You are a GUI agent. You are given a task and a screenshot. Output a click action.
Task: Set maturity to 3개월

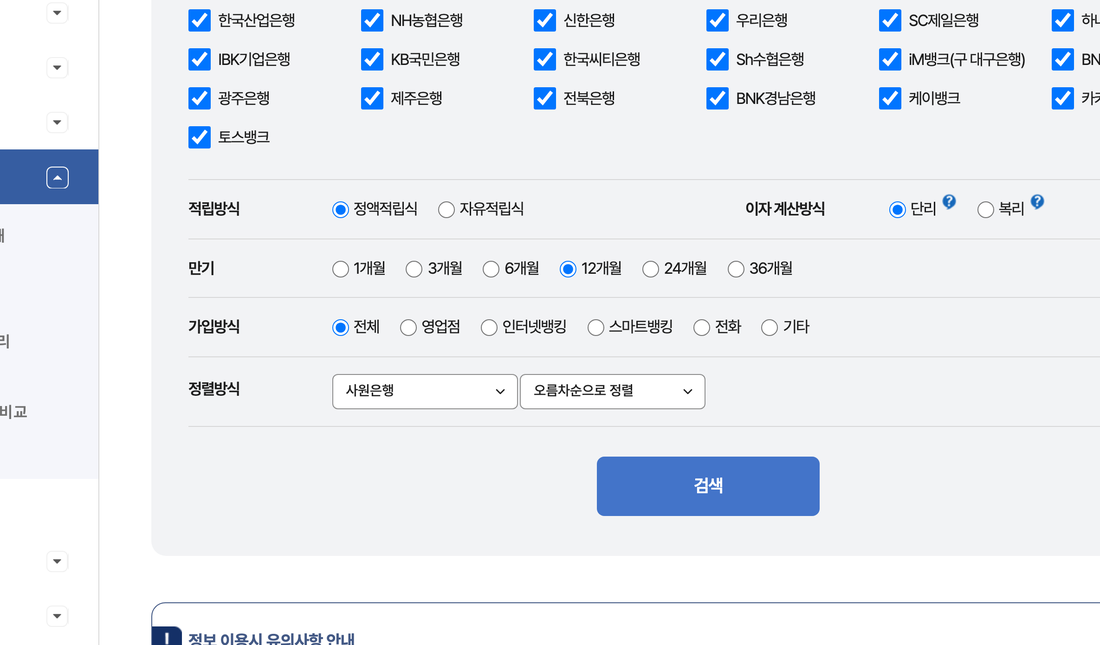[x=414, y=270]
